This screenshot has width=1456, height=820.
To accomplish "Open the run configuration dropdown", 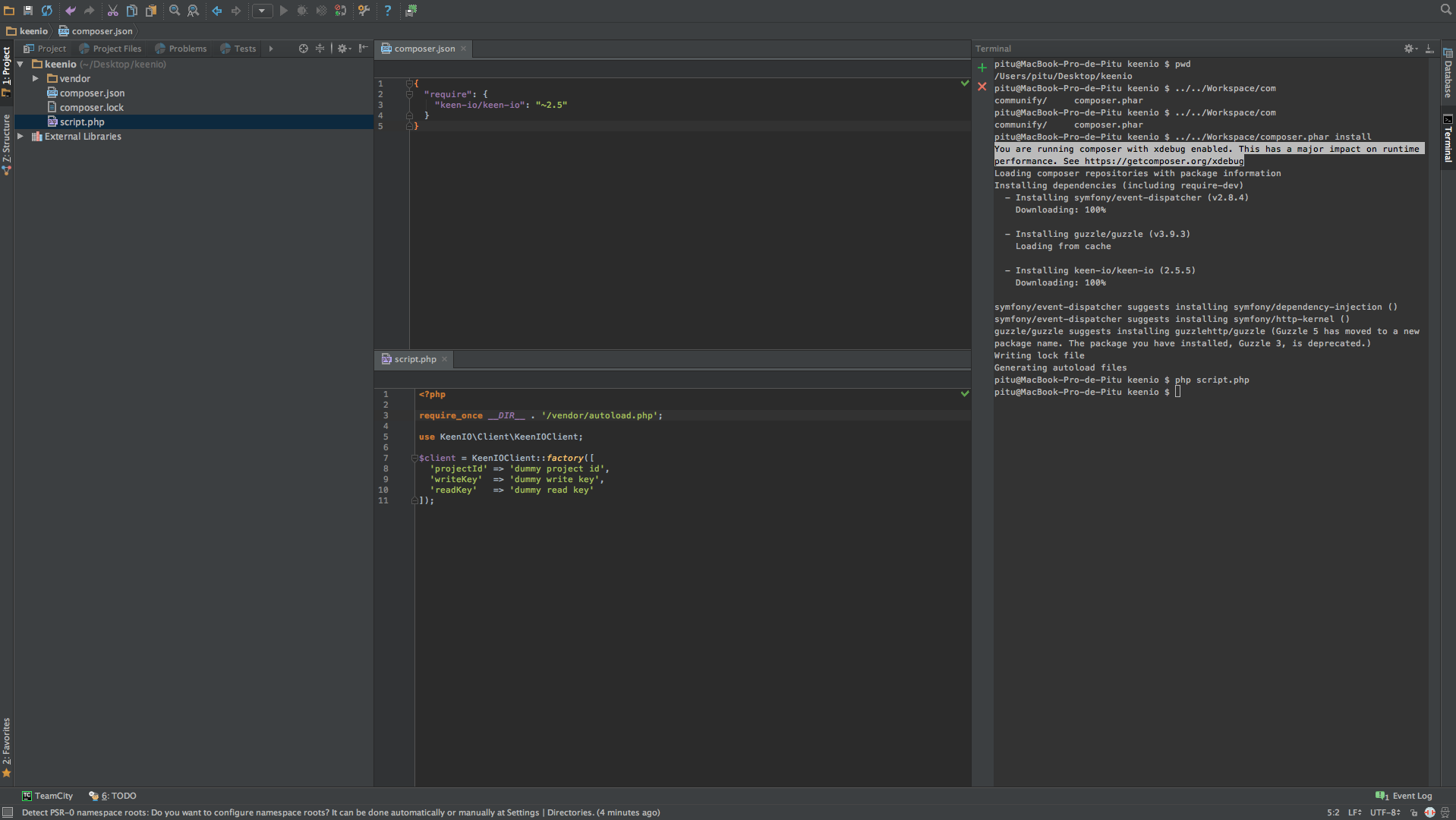I will [262, 11].
